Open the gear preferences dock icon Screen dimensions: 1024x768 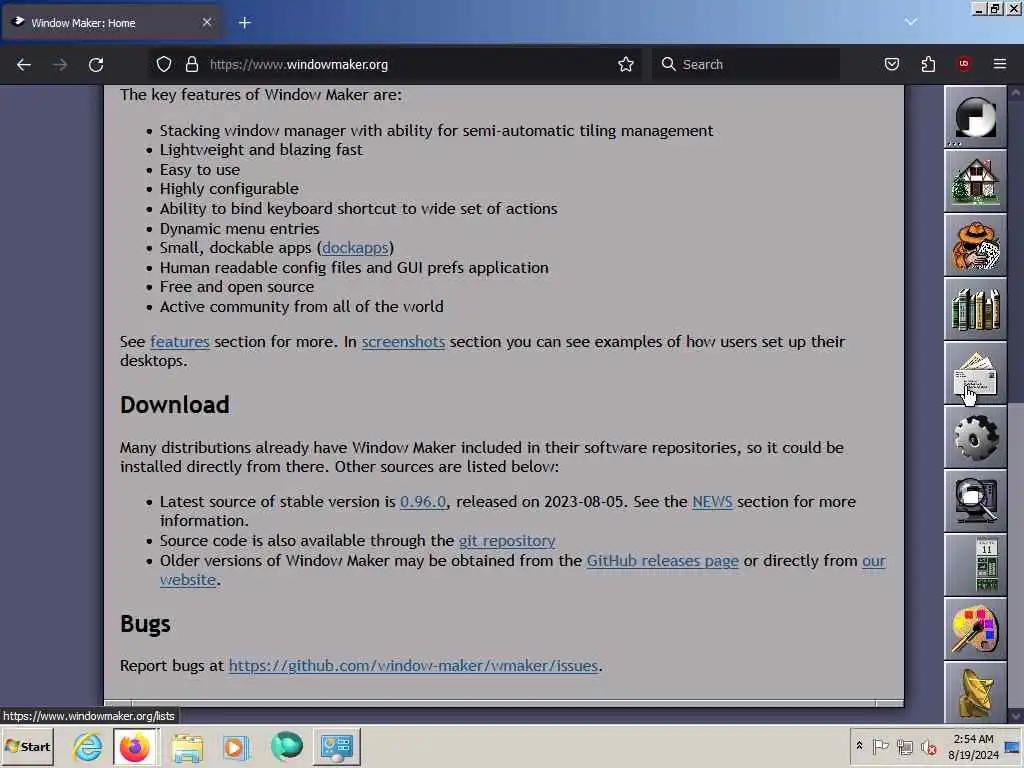click(976, 438)
